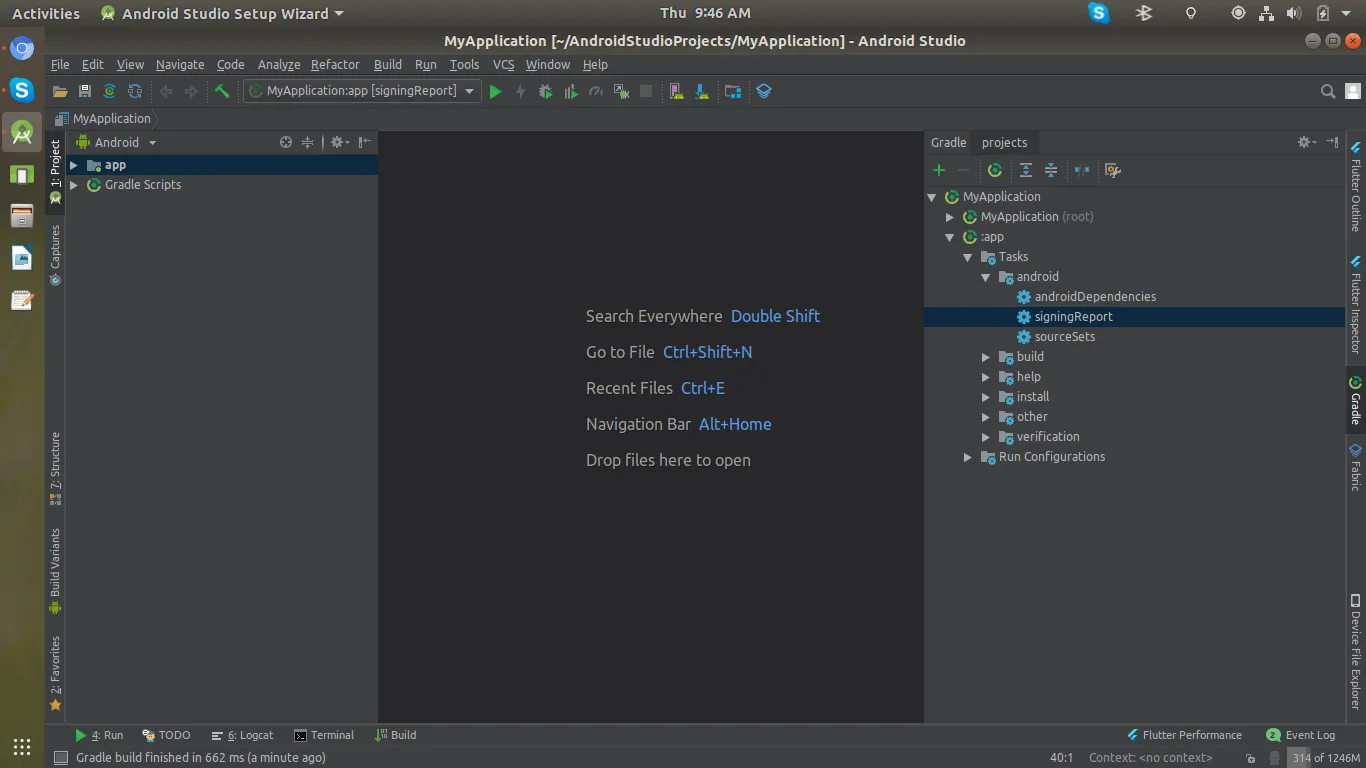Open Flutter Performance tool window
The height and width of the screenshot is (768, 1366).
(x=1184, y=735)
